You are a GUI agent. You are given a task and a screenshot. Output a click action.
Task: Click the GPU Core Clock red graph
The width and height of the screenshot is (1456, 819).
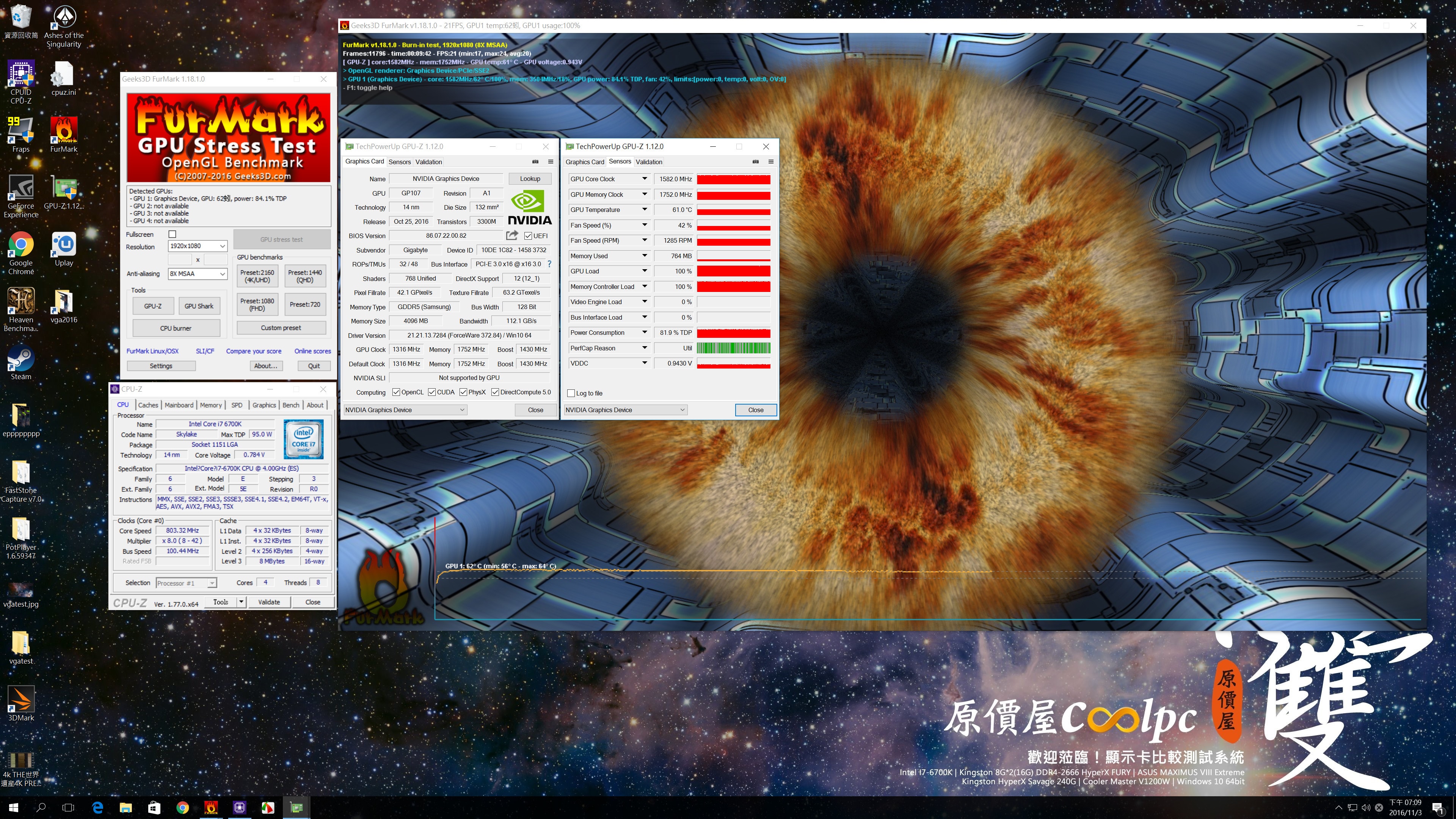point(734,179)
